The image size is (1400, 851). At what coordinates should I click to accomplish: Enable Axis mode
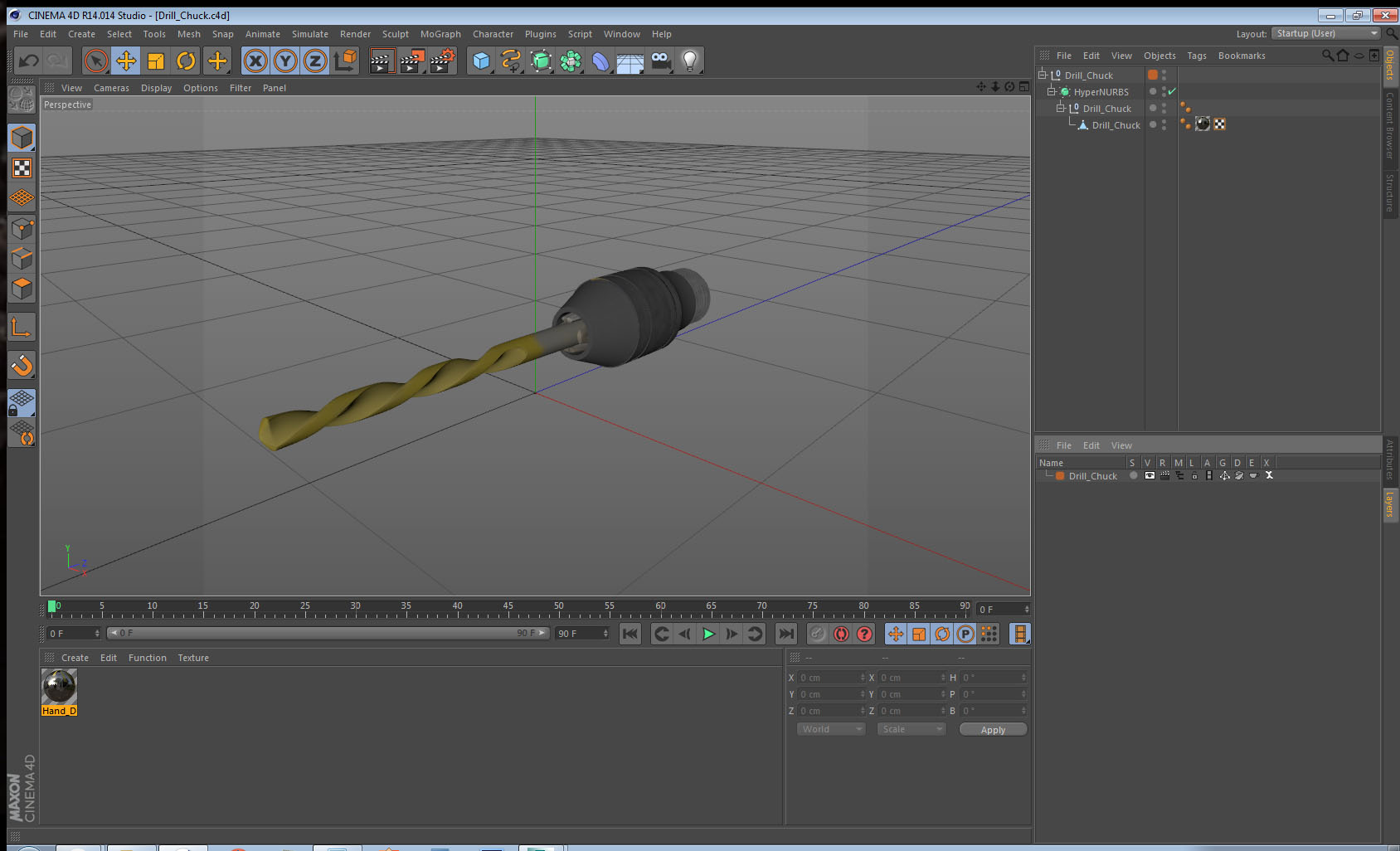tap(22, 328)
